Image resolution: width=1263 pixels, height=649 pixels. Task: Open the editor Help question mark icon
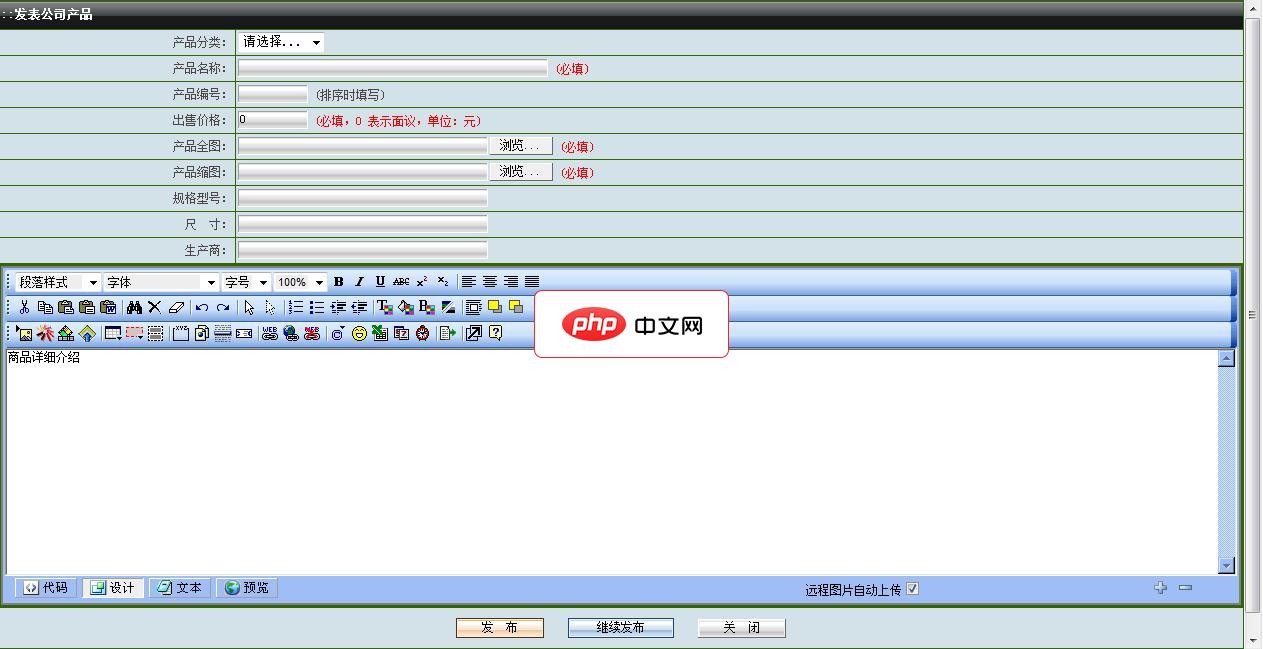tap(495, 333)
